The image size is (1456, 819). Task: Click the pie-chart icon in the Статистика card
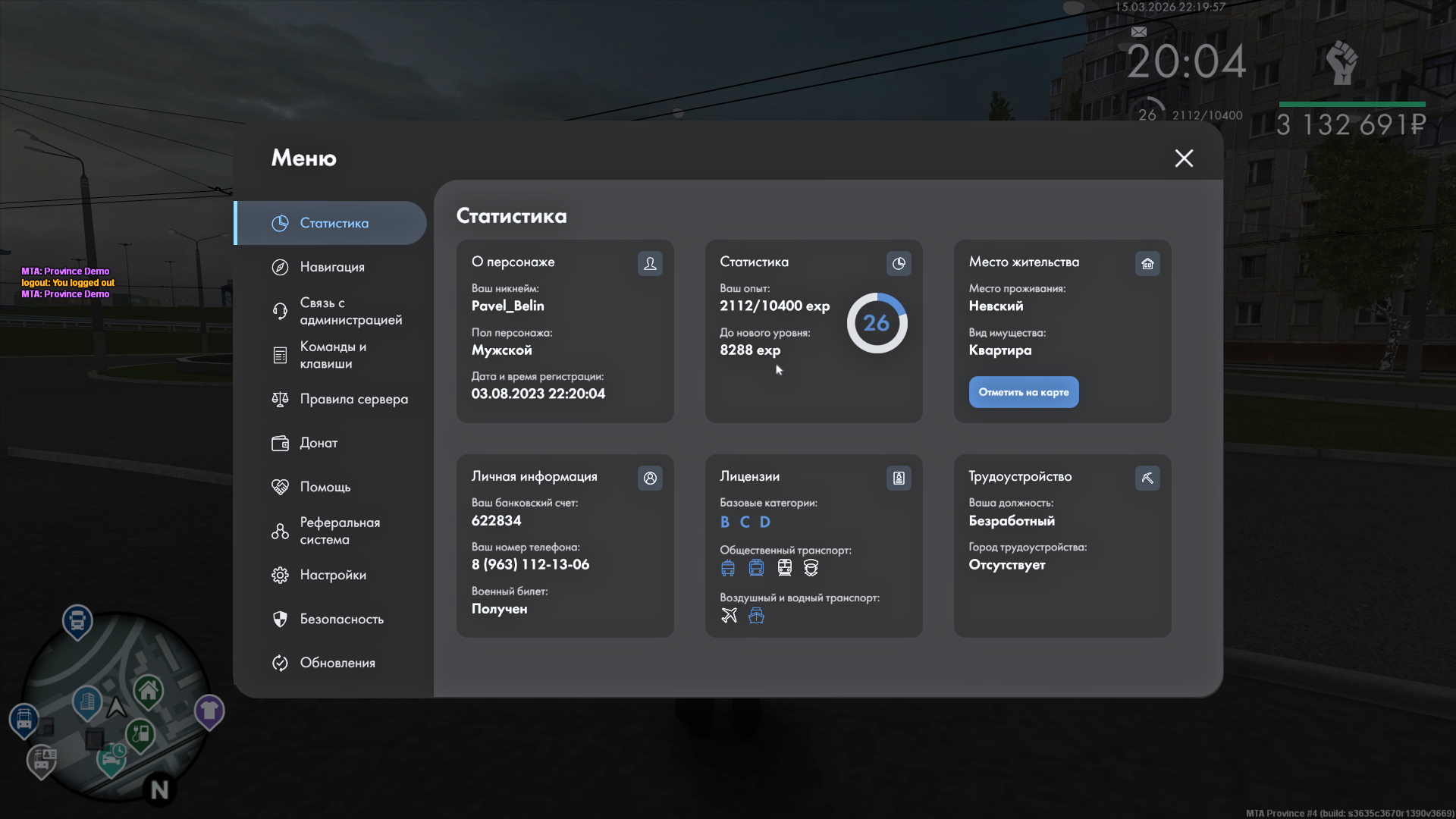point(899,263)
